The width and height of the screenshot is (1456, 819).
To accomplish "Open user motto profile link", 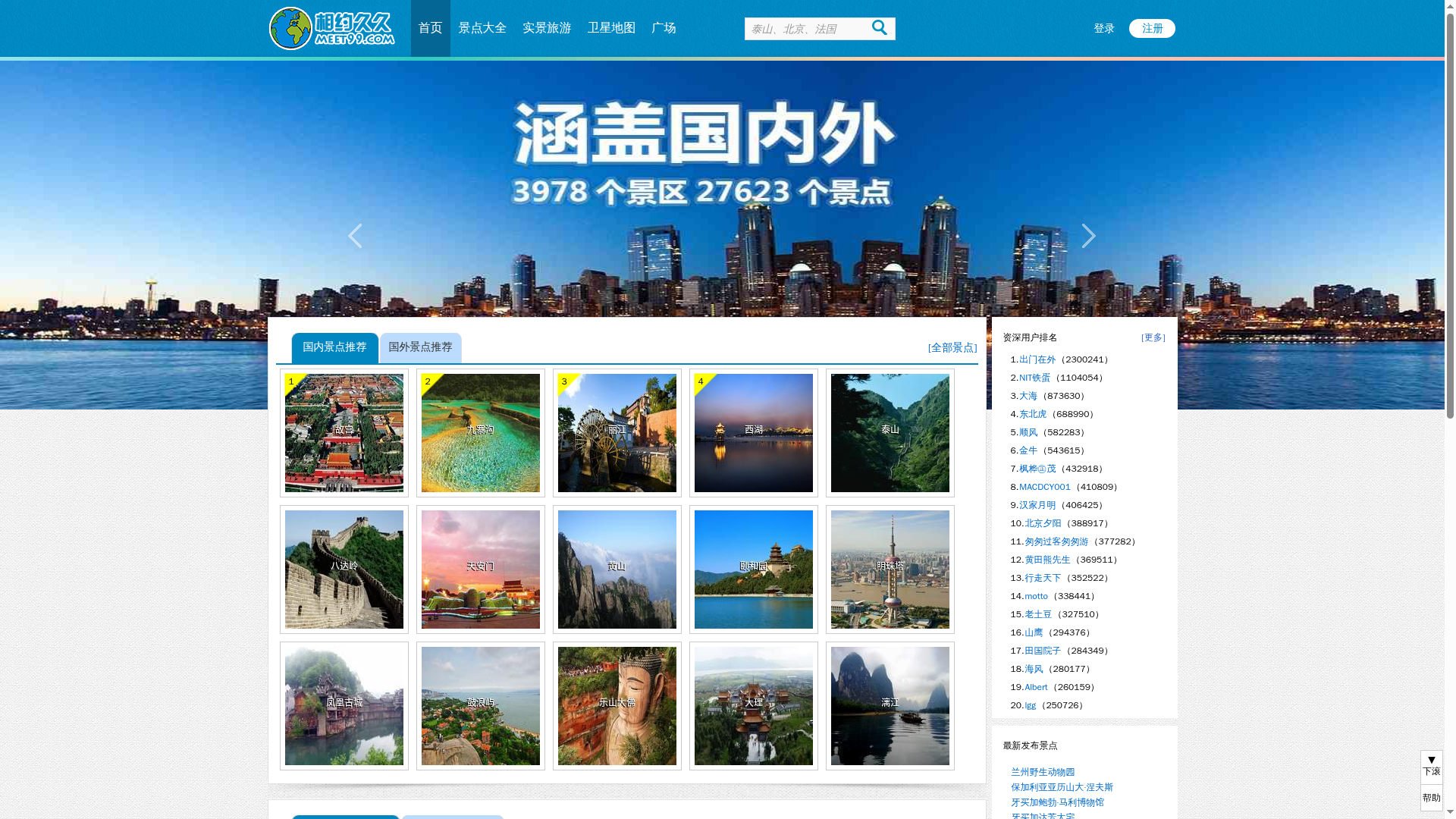I will pyautogui.click(x=1036, y=596).
